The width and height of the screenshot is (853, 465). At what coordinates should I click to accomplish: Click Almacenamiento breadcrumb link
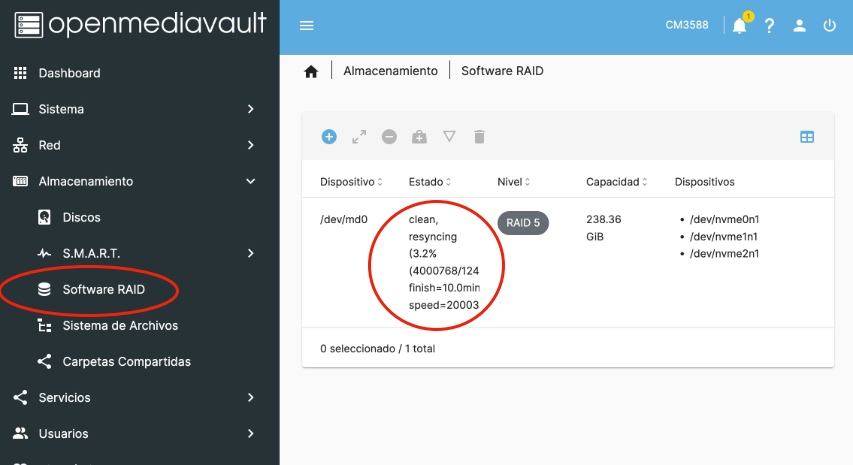390,71
